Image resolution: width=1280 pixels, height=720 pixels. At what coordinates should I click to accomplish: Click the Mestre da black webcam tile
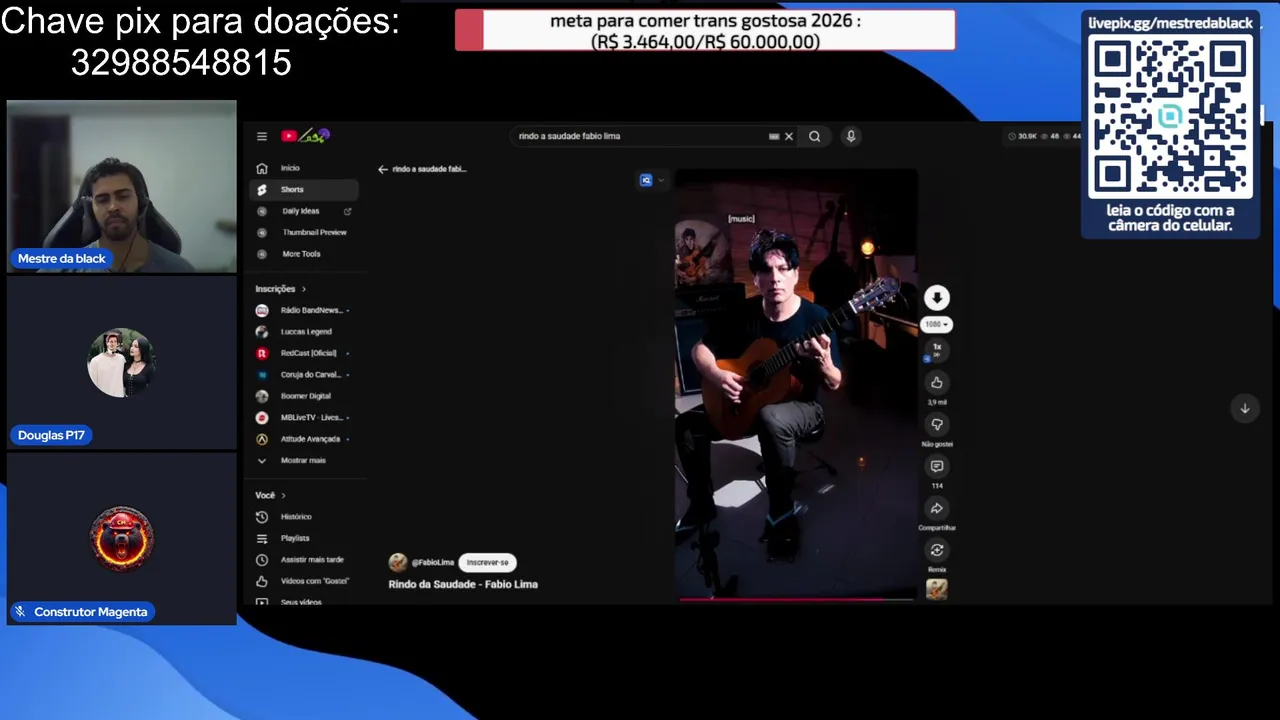(122, 186)
